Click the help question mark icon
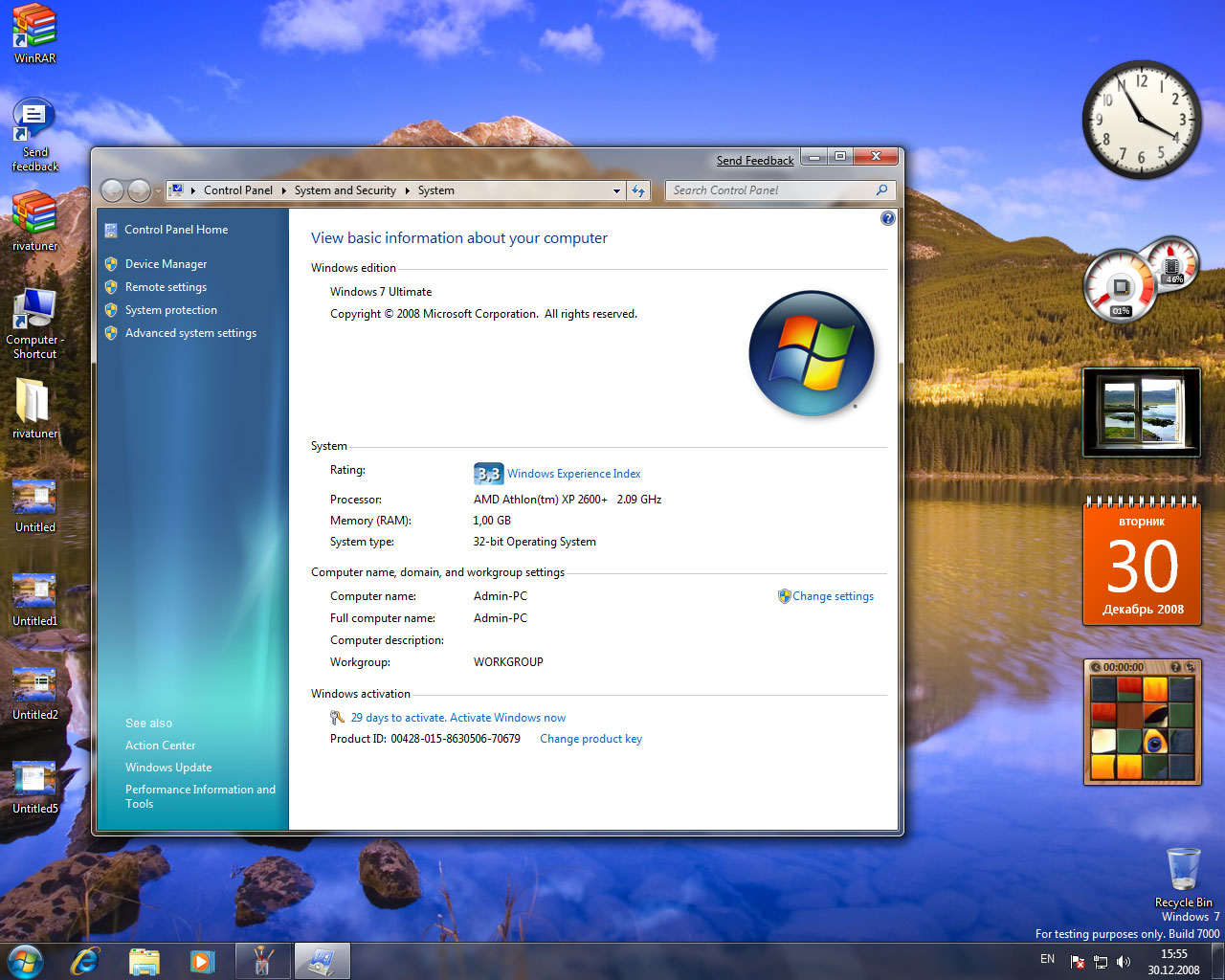This screenshot has height=980, width=1225. pyautogui.click(x=887, y=218)
